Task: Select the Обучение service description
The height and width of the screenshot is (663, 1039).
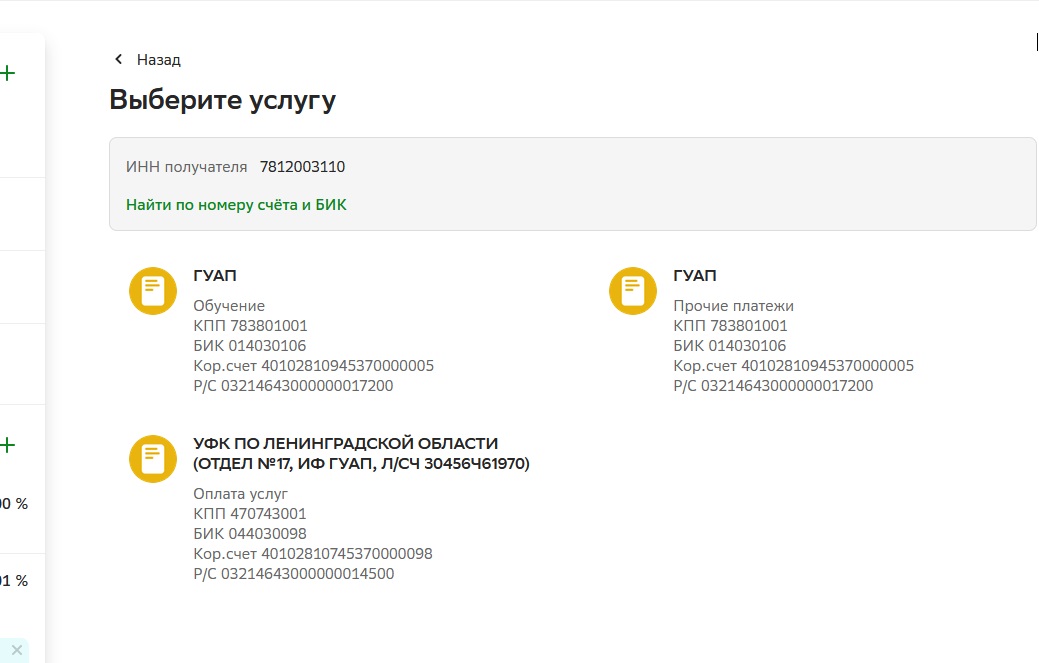Action: click(x=229, y=306)
